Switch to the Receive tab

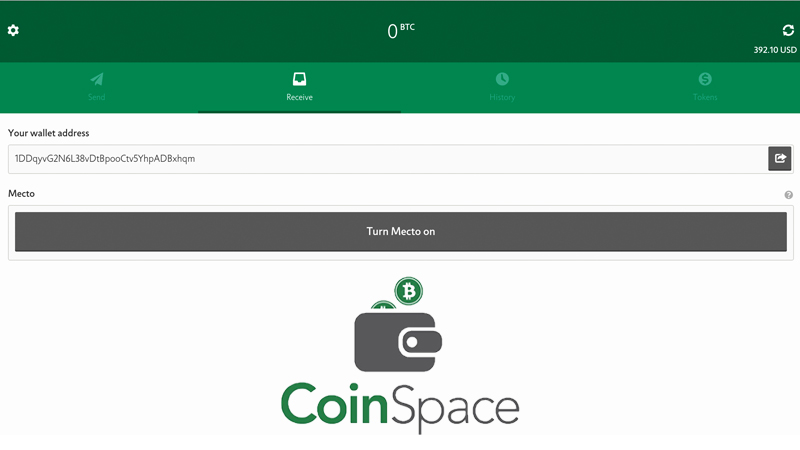299,87
